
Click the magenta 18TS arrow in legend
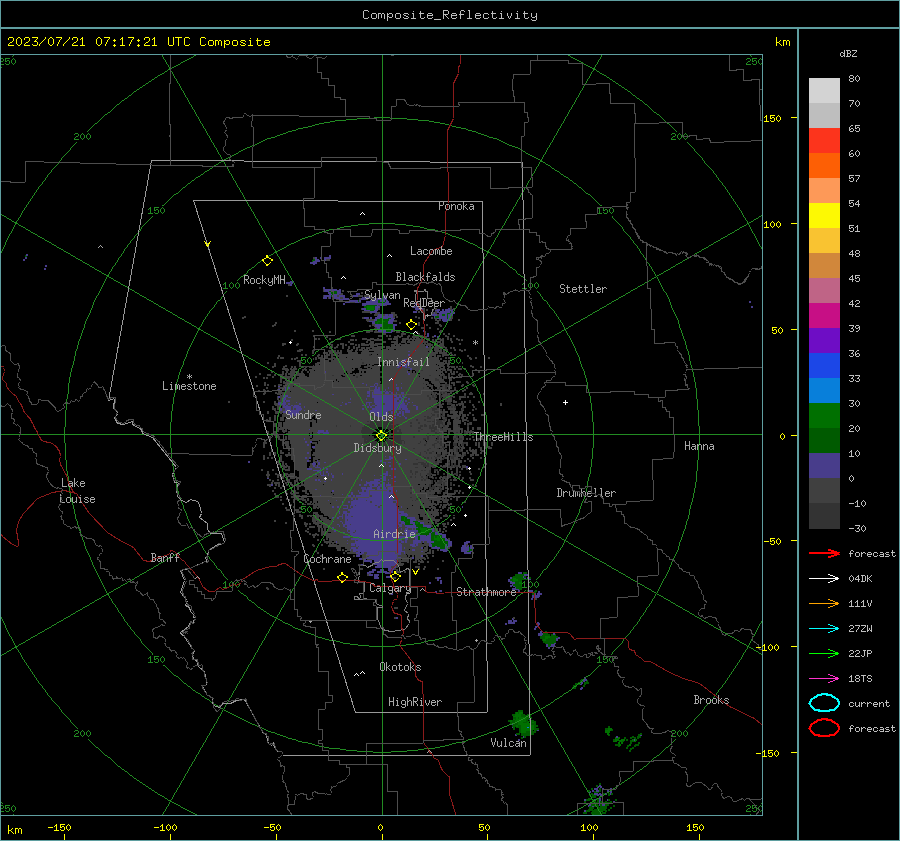[x=824, y=679]
